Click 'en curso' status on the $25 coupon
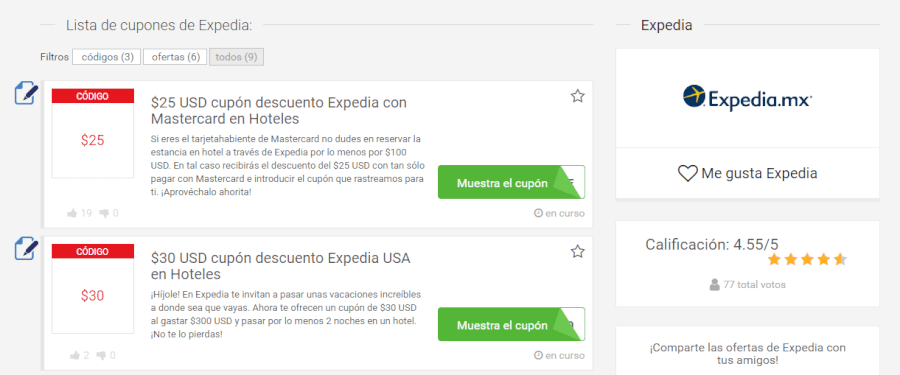900x375 pixels. click(x=565, y=213)
